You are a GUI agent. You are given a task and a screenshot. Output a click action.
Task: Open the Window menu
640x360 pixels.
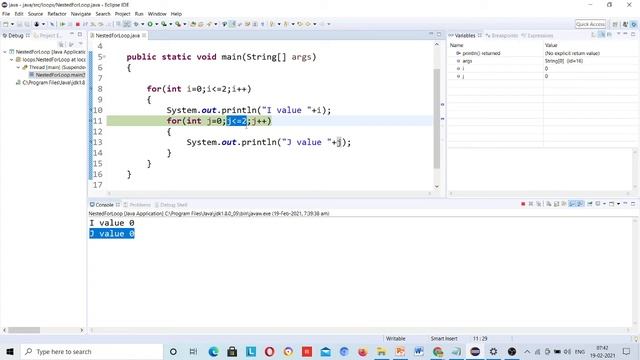coord(157,14)
